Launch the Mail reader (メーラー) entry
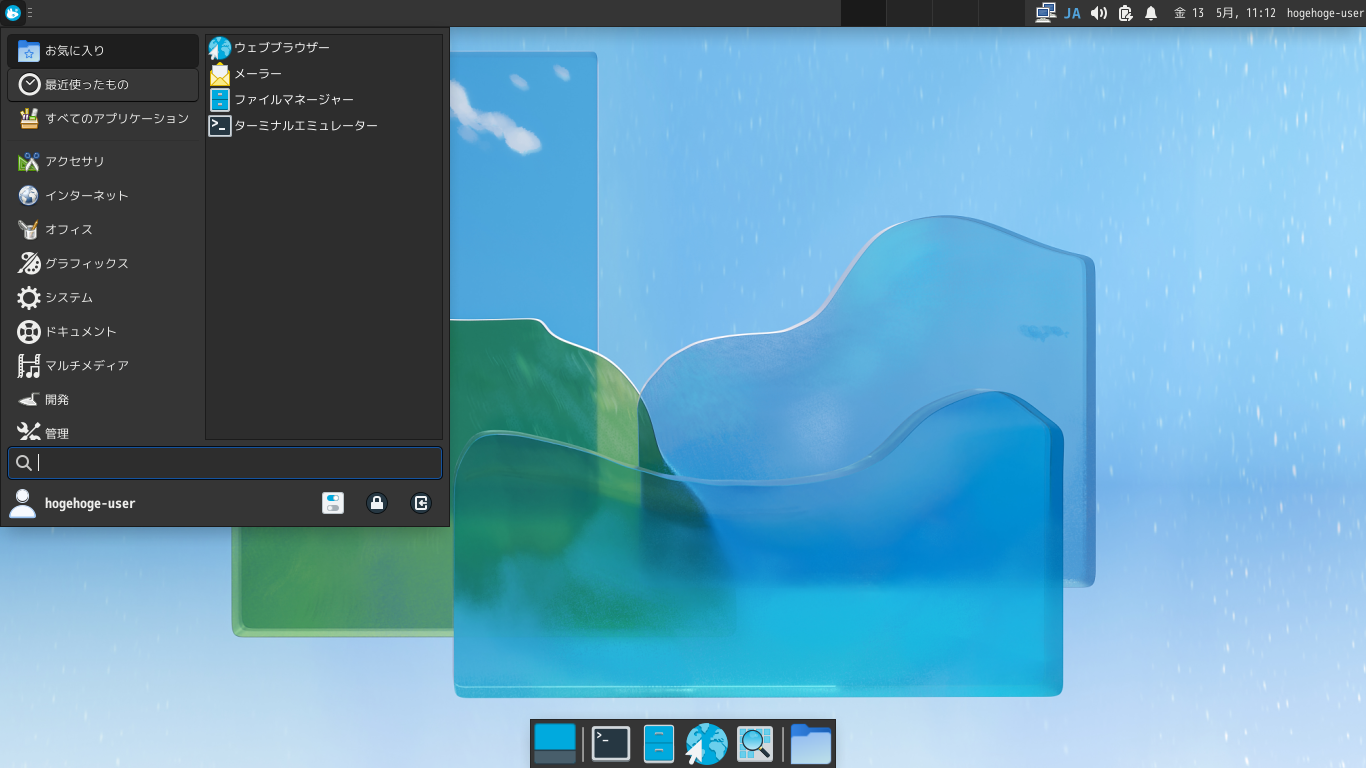The height and width of the screenshot is (768, 1366). [323, 73]
